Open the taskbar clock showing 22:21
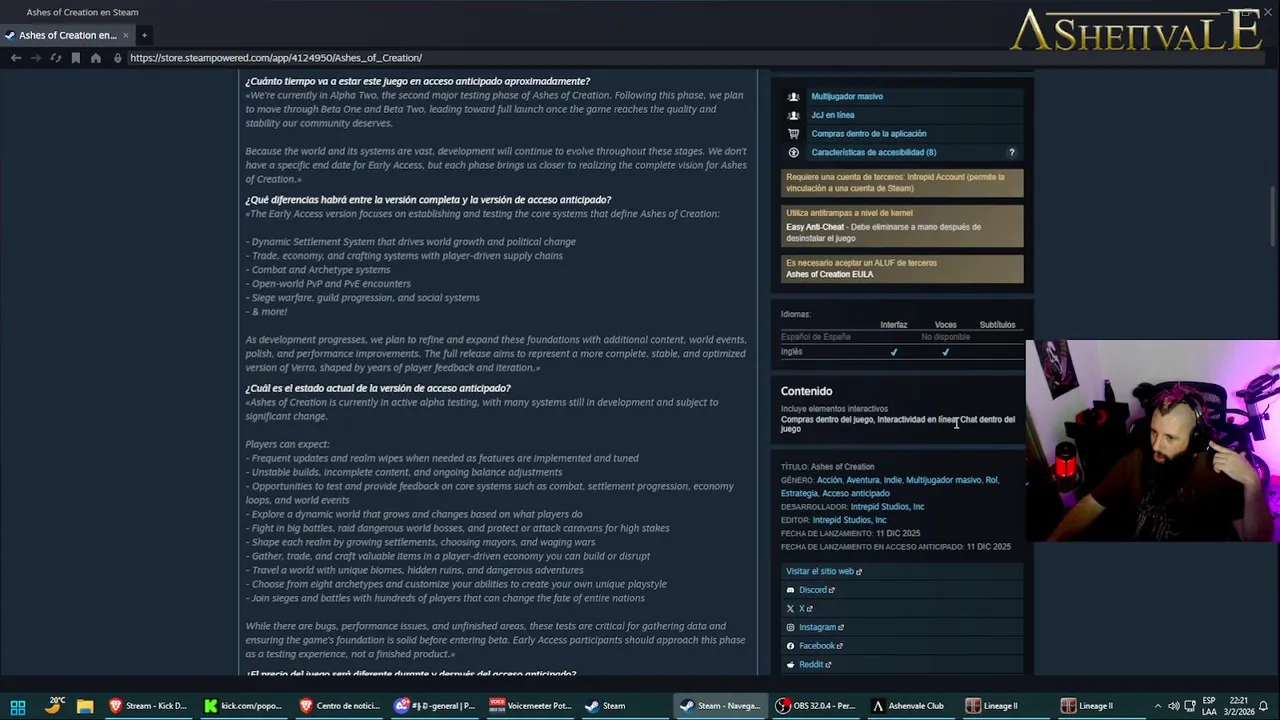The width and height of the screenshot is (1280, 720). [1237, 706]
